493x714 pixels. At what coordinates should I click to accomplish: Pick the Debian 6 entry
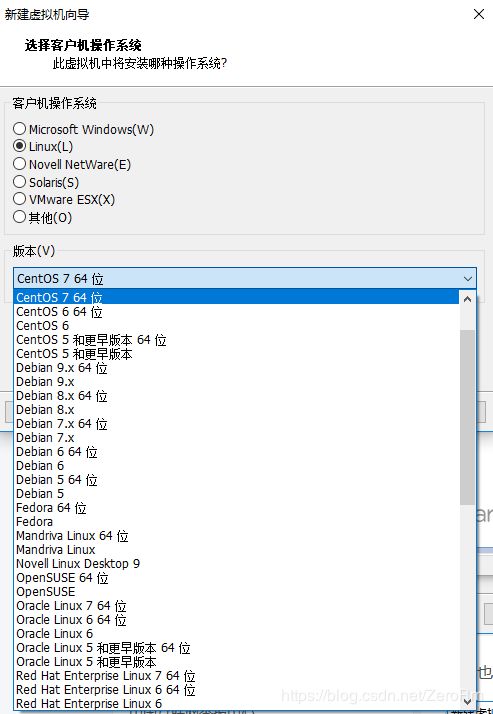pos(236,466)
